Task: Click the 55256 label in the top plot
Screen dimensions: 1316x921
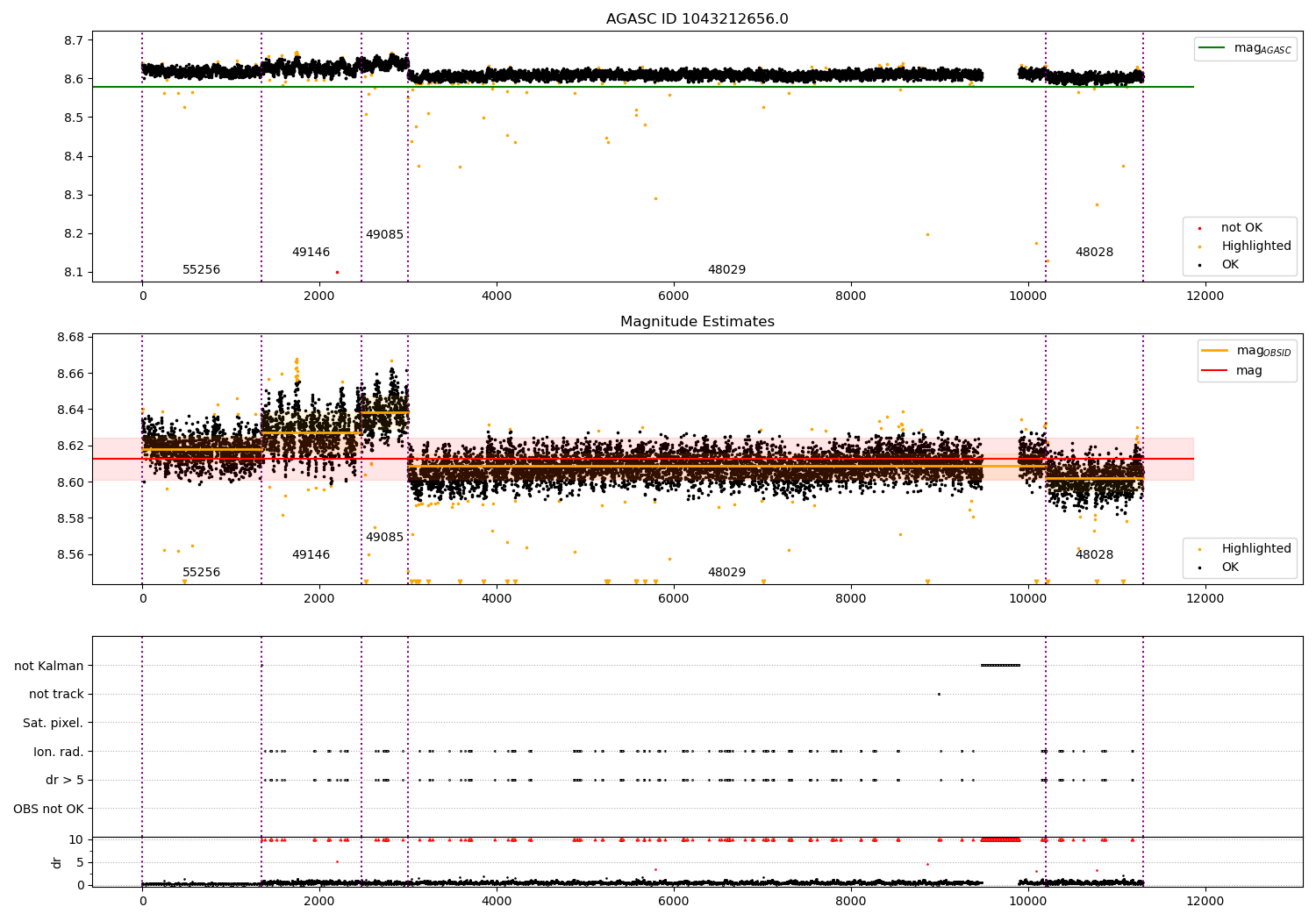Action: (202, 270)
